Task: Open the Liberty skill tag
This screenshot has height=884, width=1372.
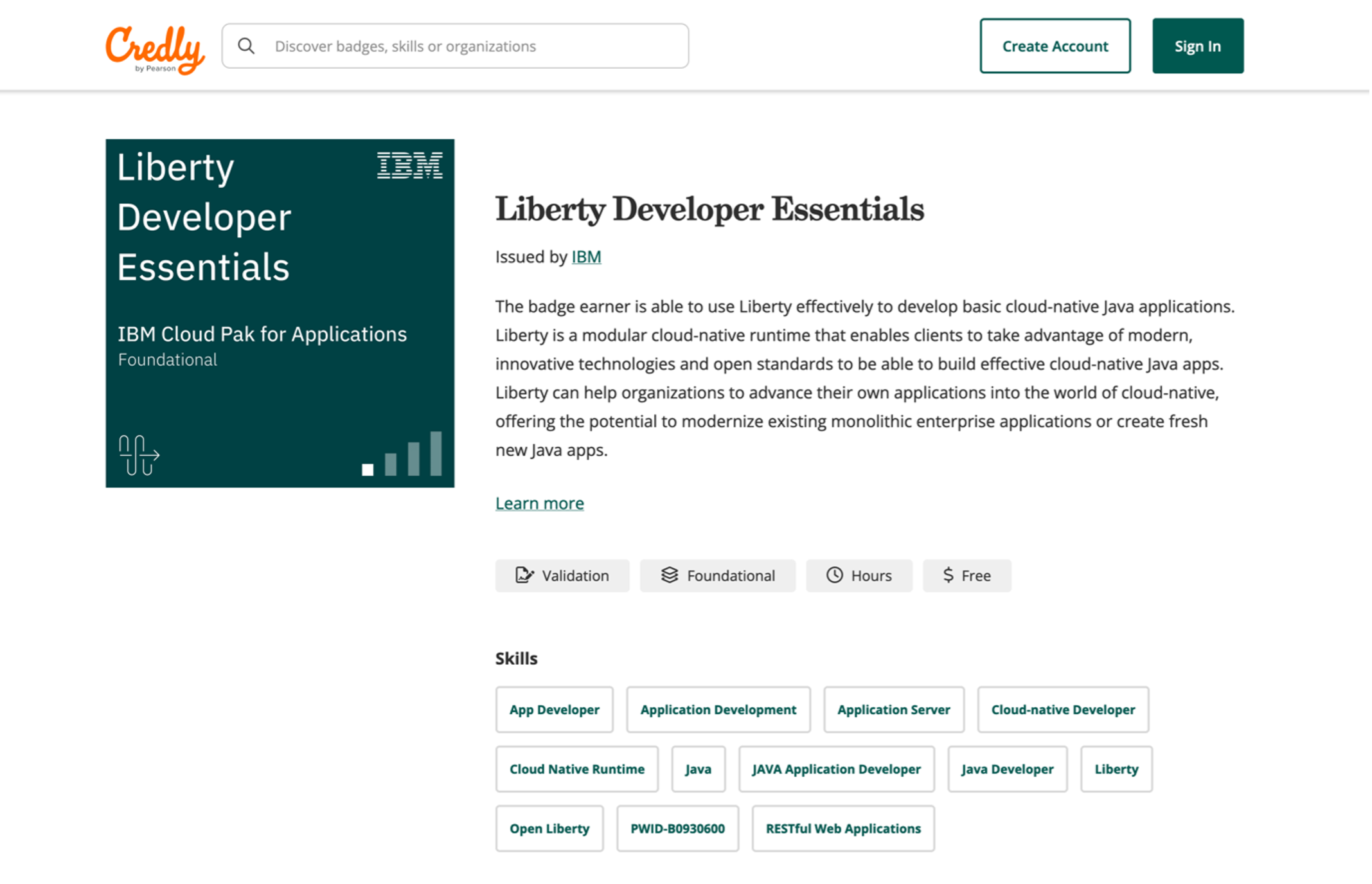Action: tap(1116, 769)
